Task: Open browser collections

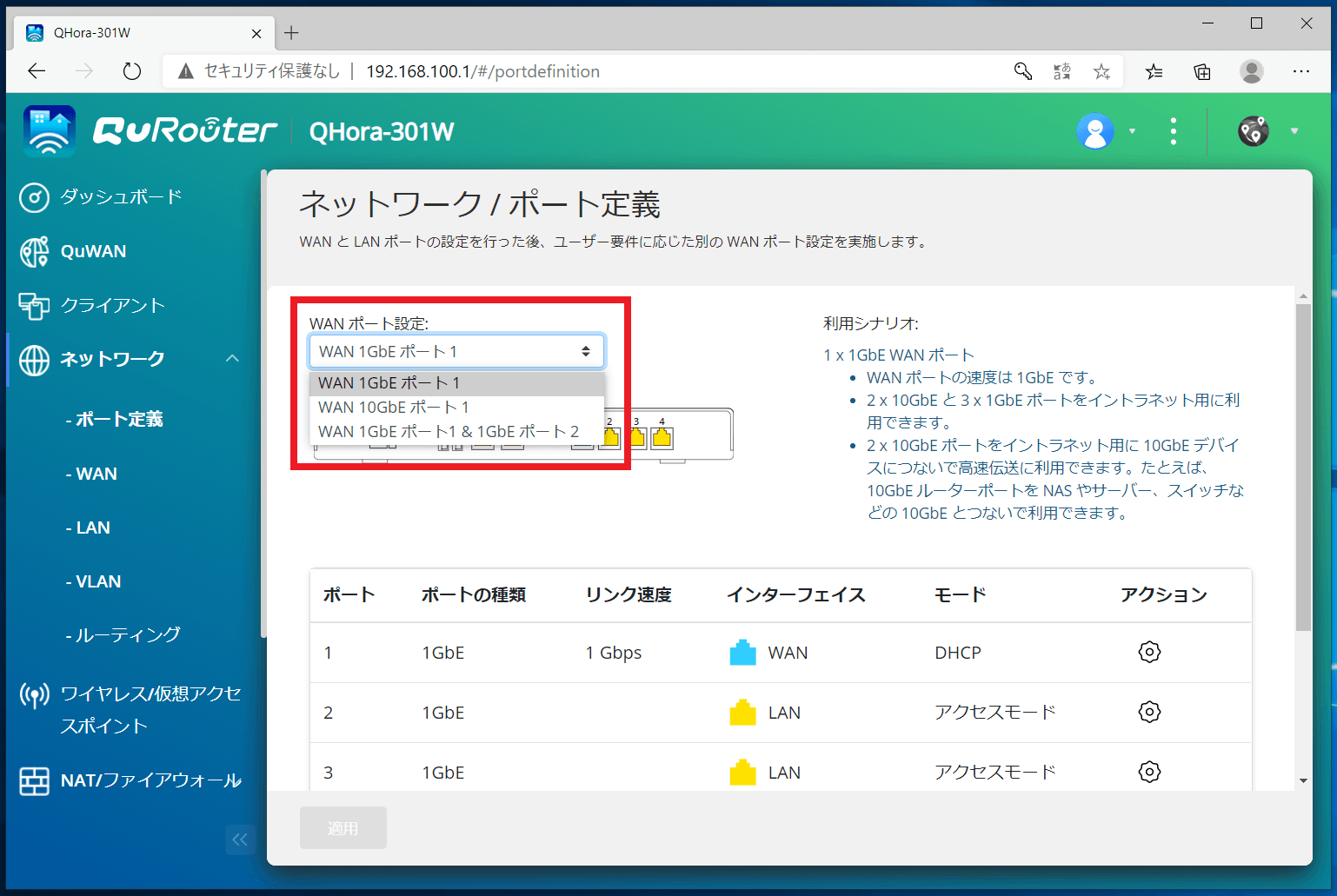Action: (x=1202, y=71)
